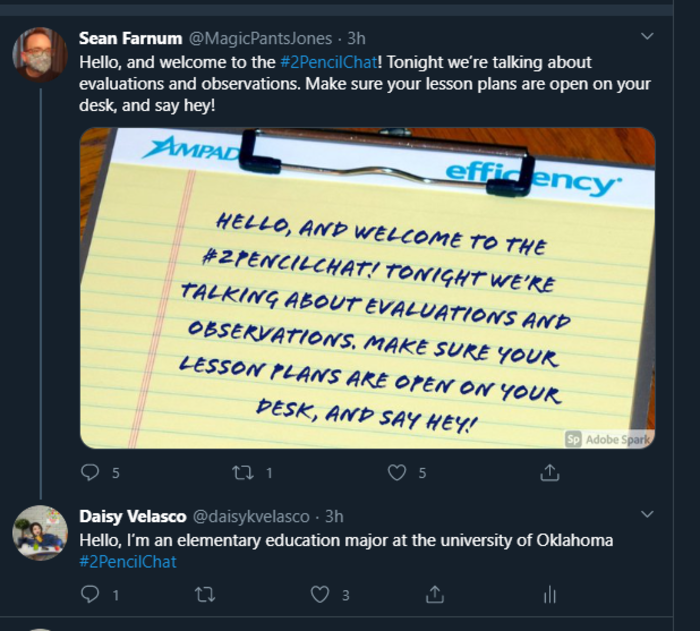The width and height of the screenshot is (700, 631).
Task: Open the more-options chevron on Sean's tweet
Action: 646,37
